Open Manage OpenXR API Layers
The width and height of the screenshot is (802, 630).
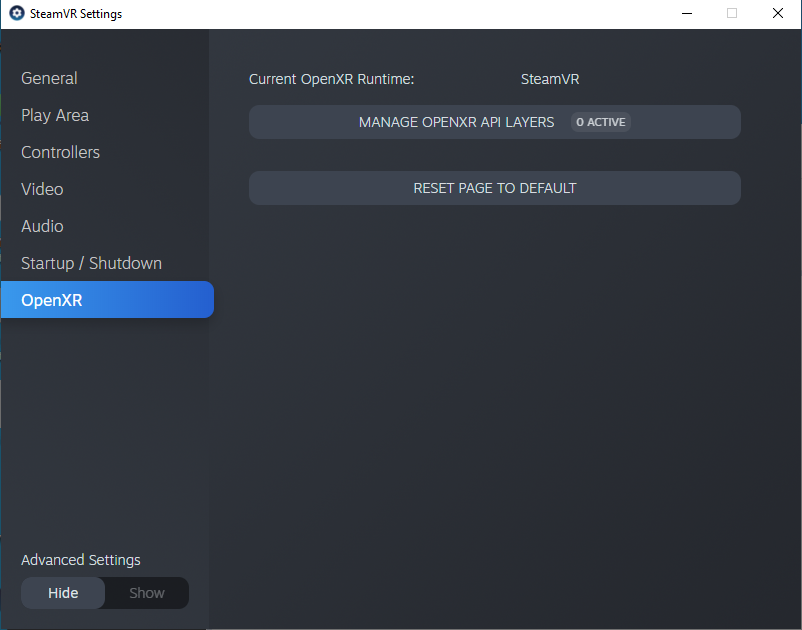tap(495, 122)
